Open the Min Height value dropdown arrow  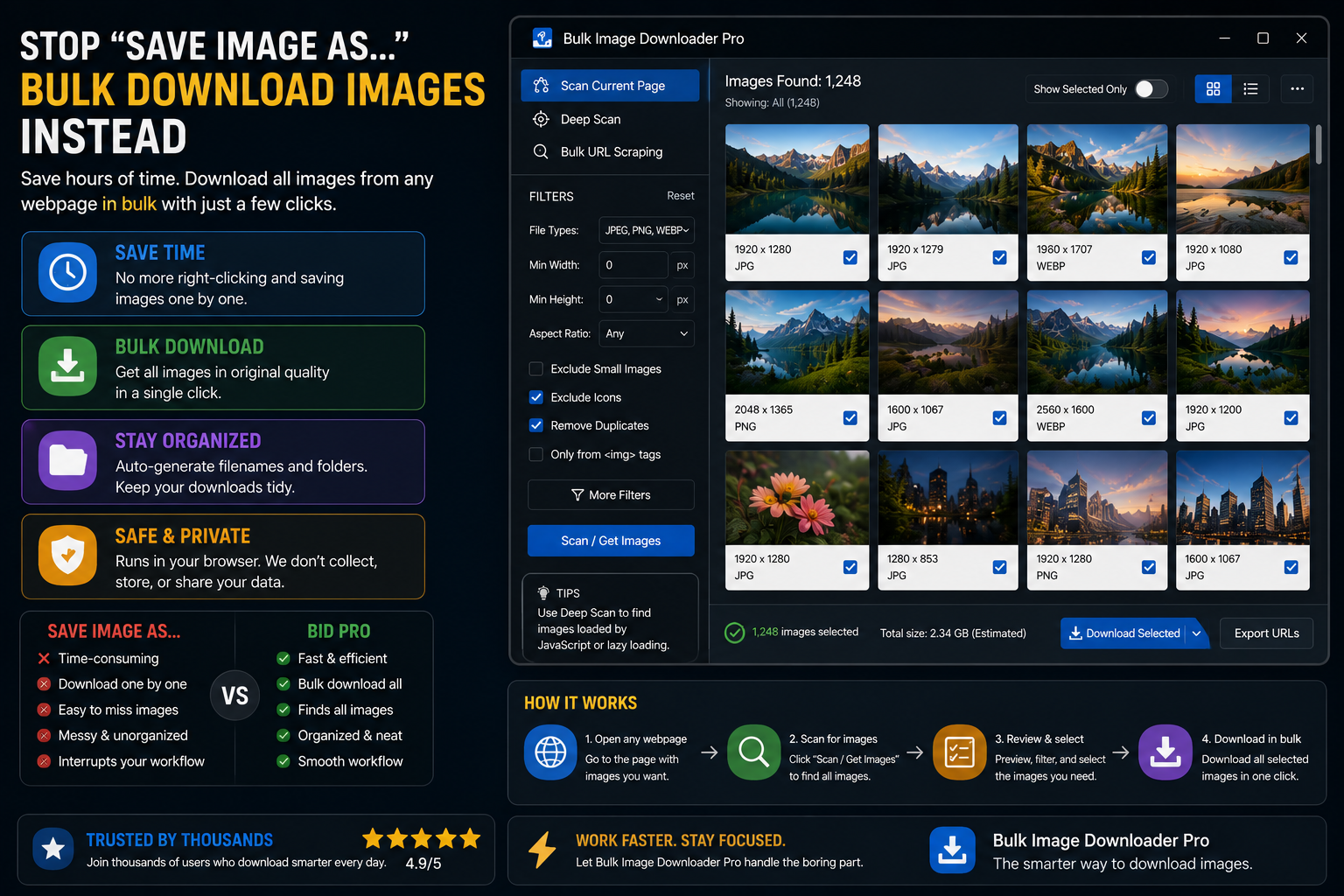tap(659, 299)
